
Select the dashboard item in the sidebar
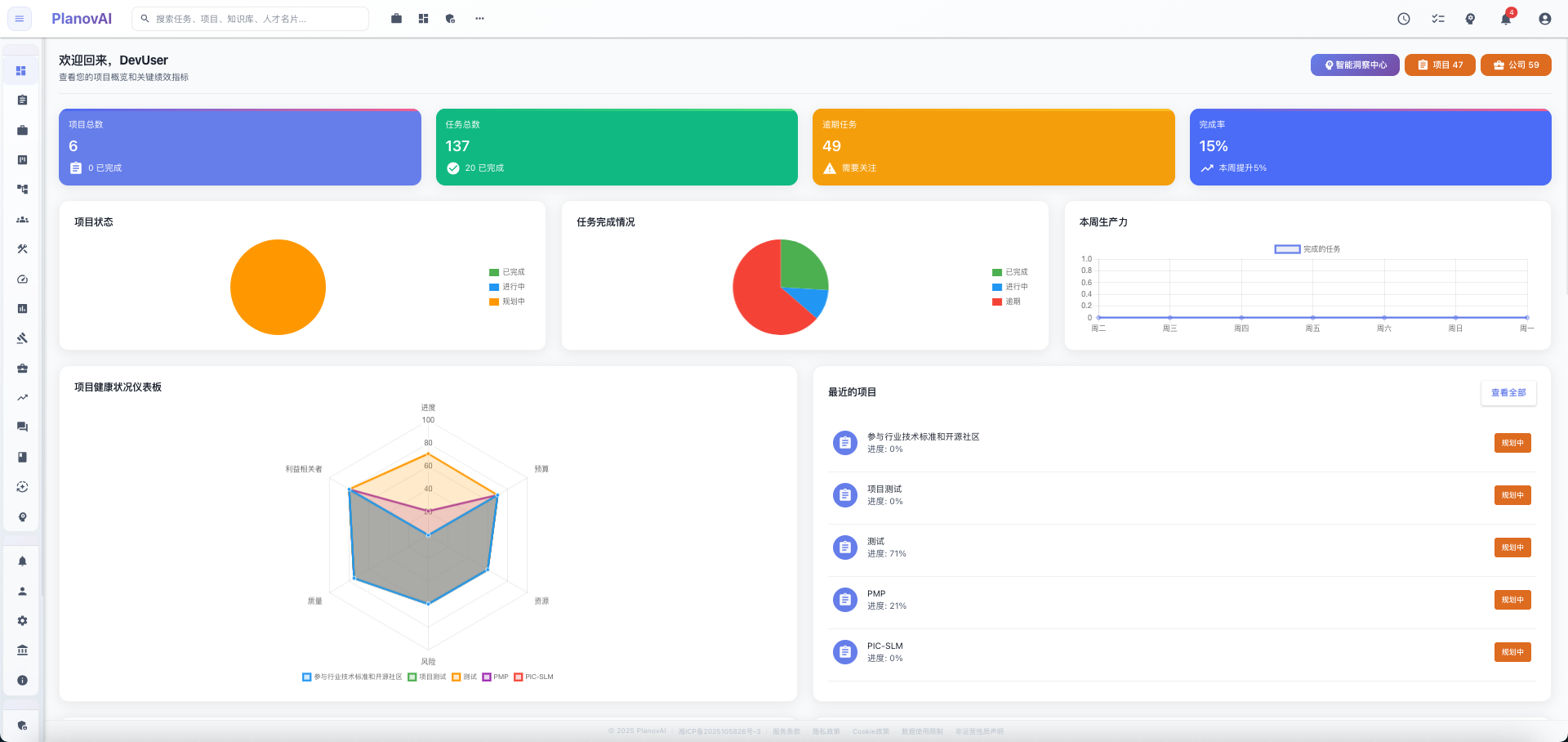coord(22,71)
